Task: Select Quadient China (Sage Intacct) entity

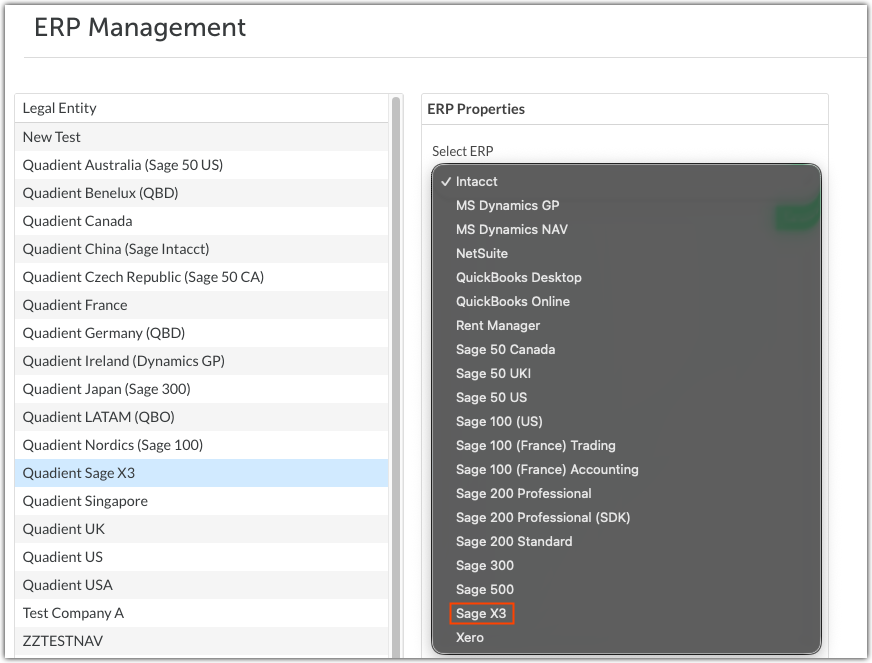Action: coord(201,249)
